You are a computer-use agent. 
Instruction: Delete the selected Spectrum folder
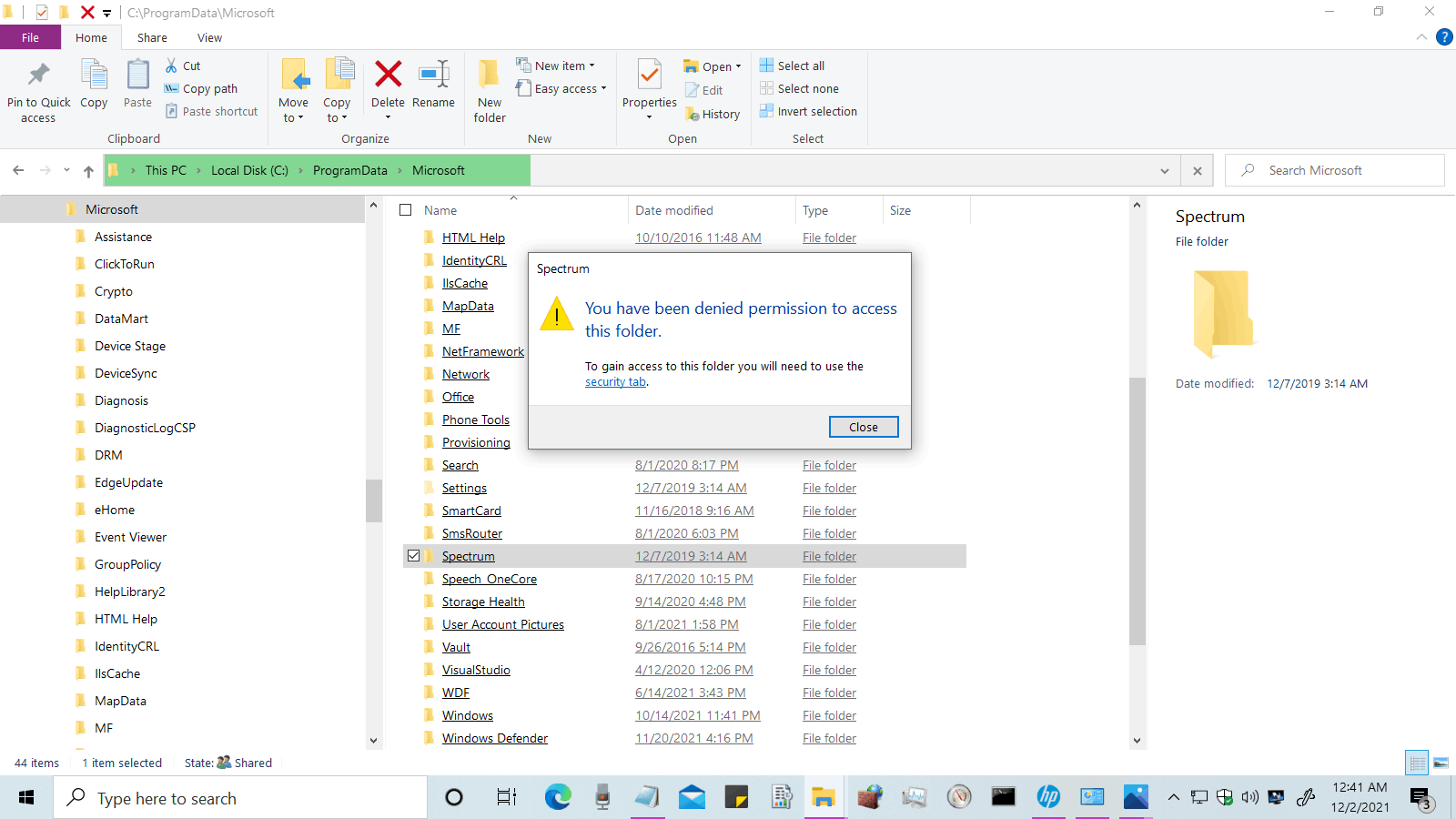388,84
